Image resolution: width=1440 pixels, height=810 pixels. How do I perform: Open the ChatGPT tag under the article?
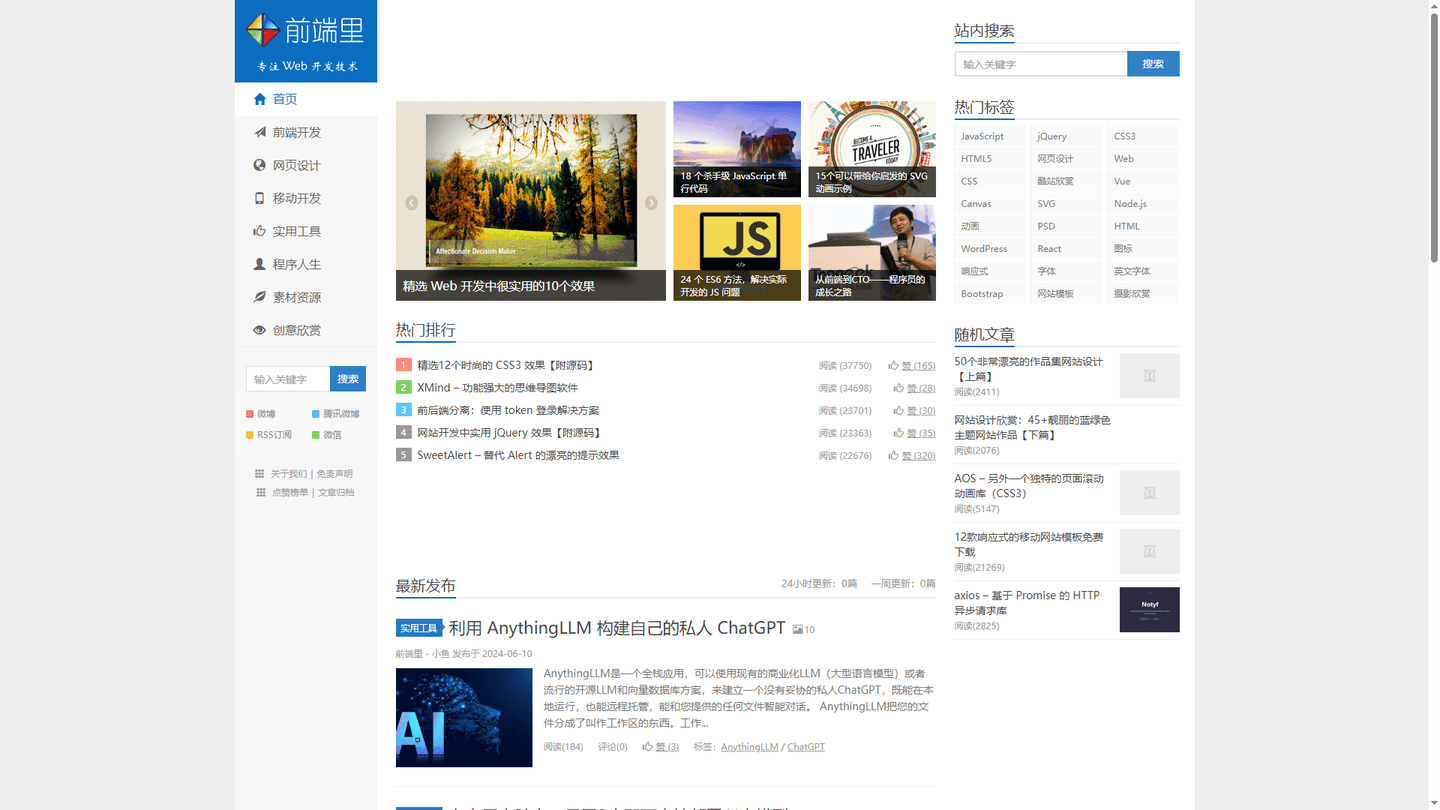[806, 747]
